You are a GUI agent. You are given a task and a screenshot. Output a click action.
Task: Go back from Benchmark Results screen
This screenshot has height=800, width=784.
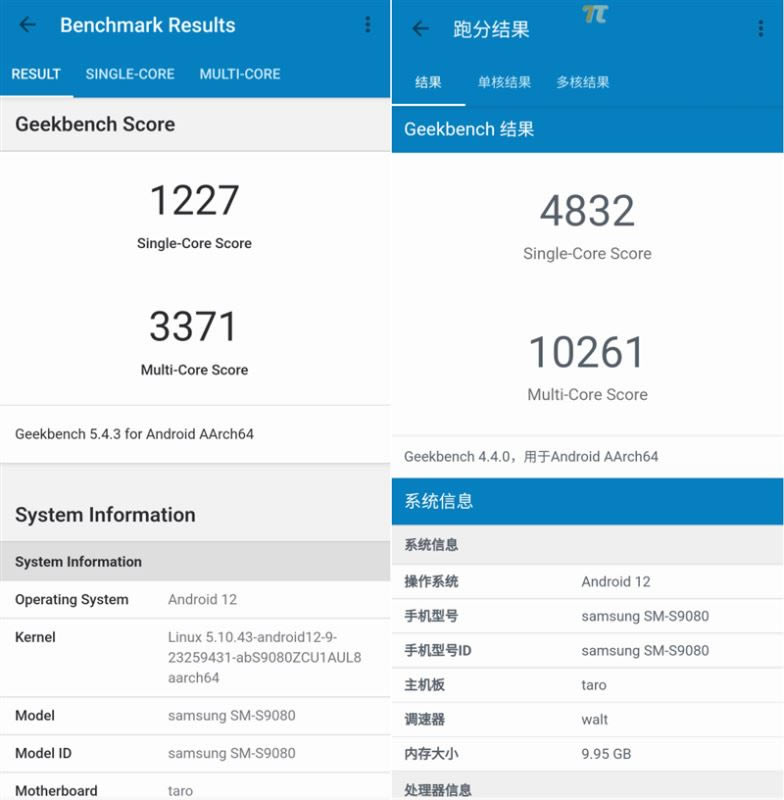[27, 24]
